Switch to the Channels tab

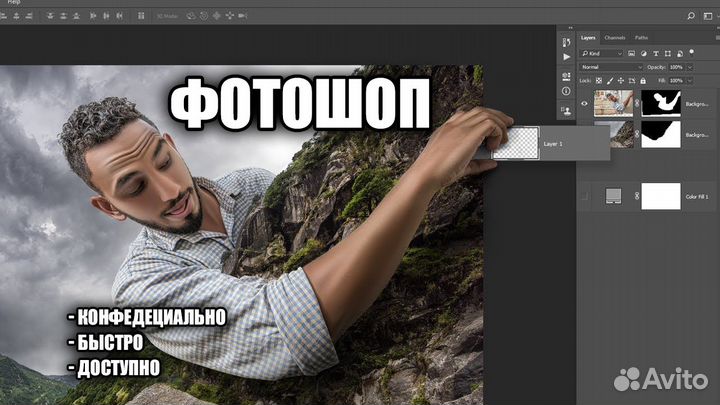click(615, 38)
